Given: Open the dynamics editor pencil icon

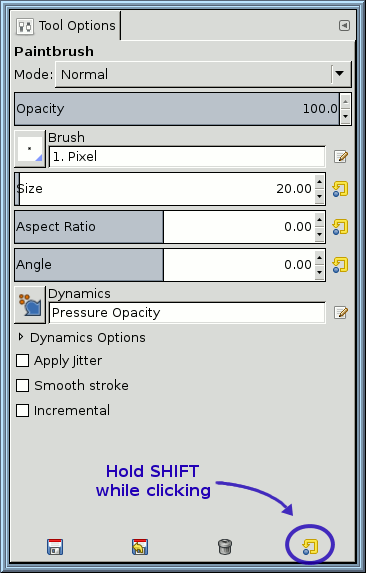Looking at the screenshot, I should 341,313.
